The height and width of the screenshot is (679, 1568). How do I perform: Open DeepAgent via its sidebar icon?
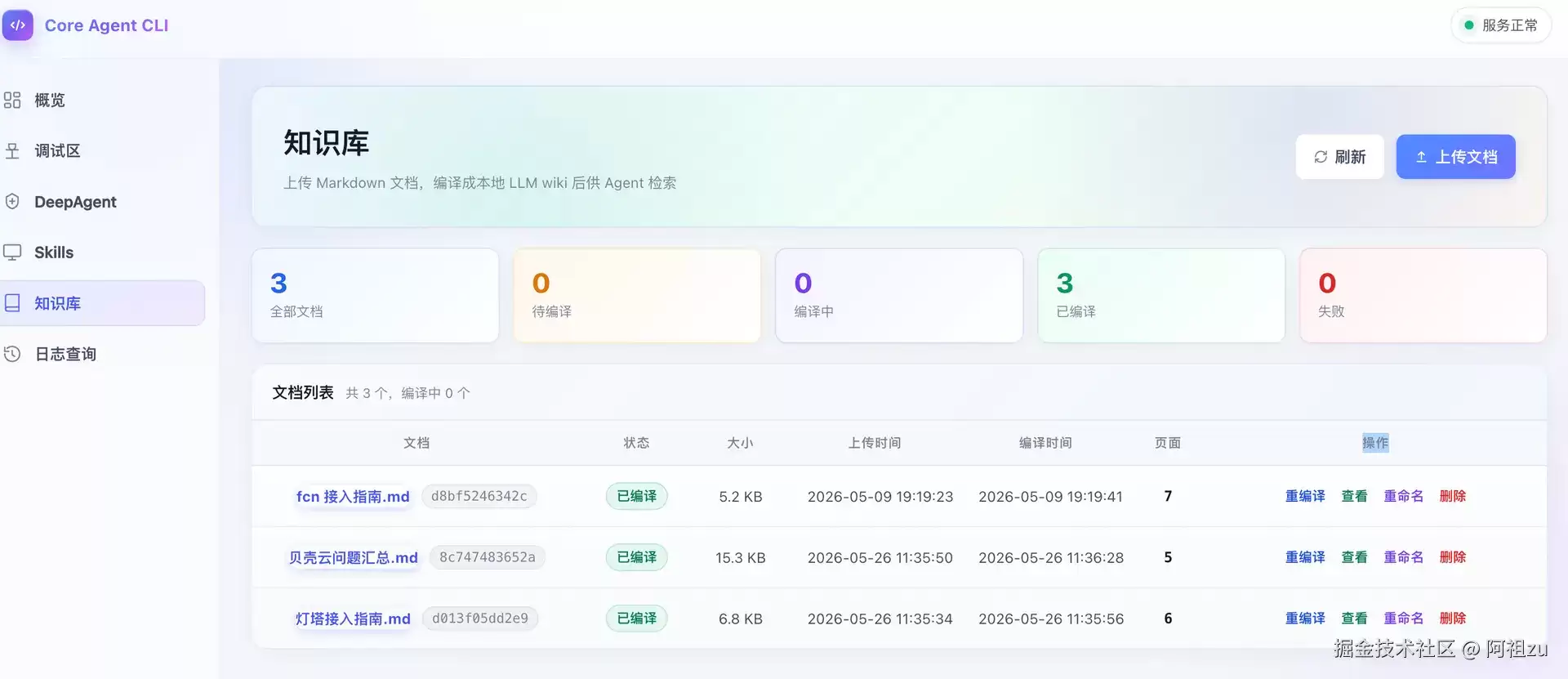pyautogui.click(x=12, y=201)
